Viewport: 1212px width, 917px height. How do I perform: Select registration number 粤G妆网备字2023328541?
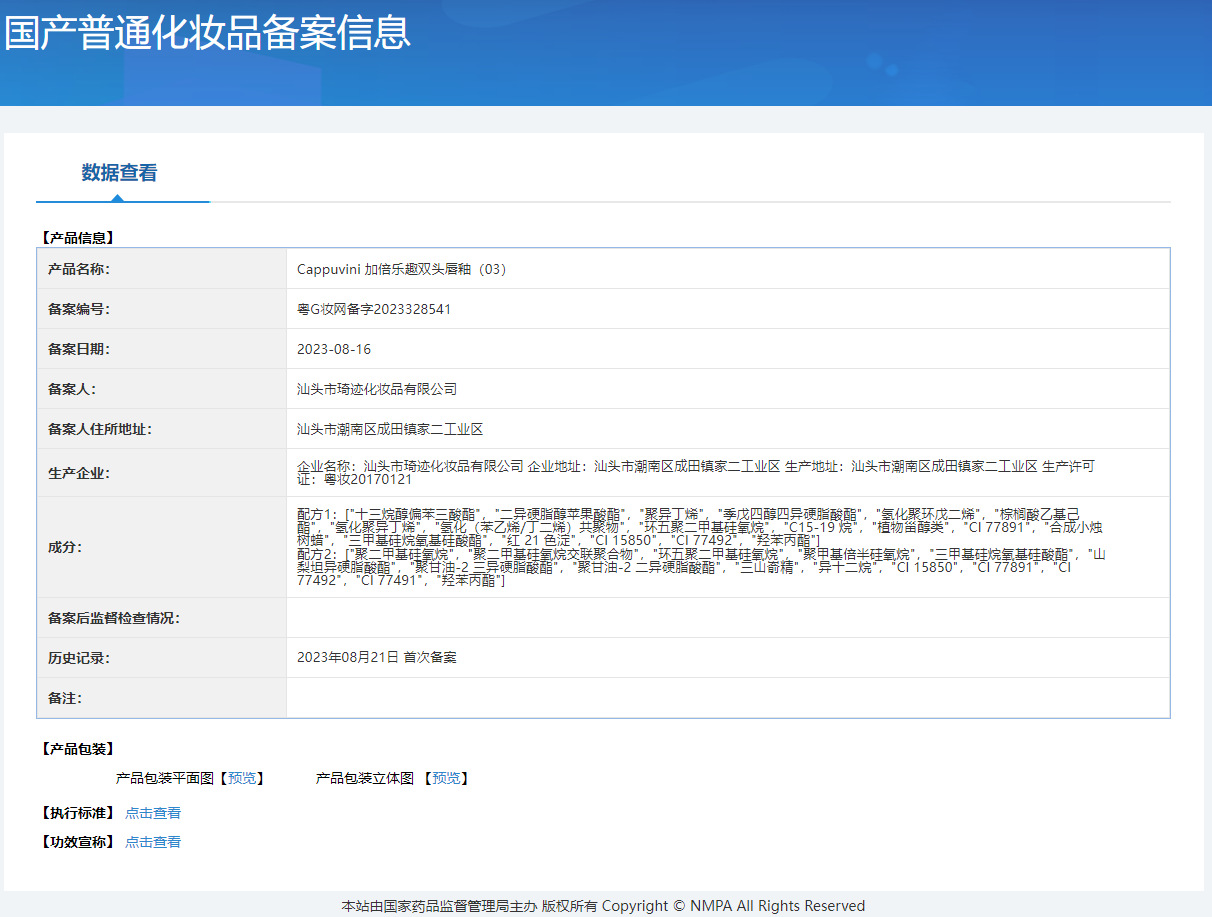[374, 309]
